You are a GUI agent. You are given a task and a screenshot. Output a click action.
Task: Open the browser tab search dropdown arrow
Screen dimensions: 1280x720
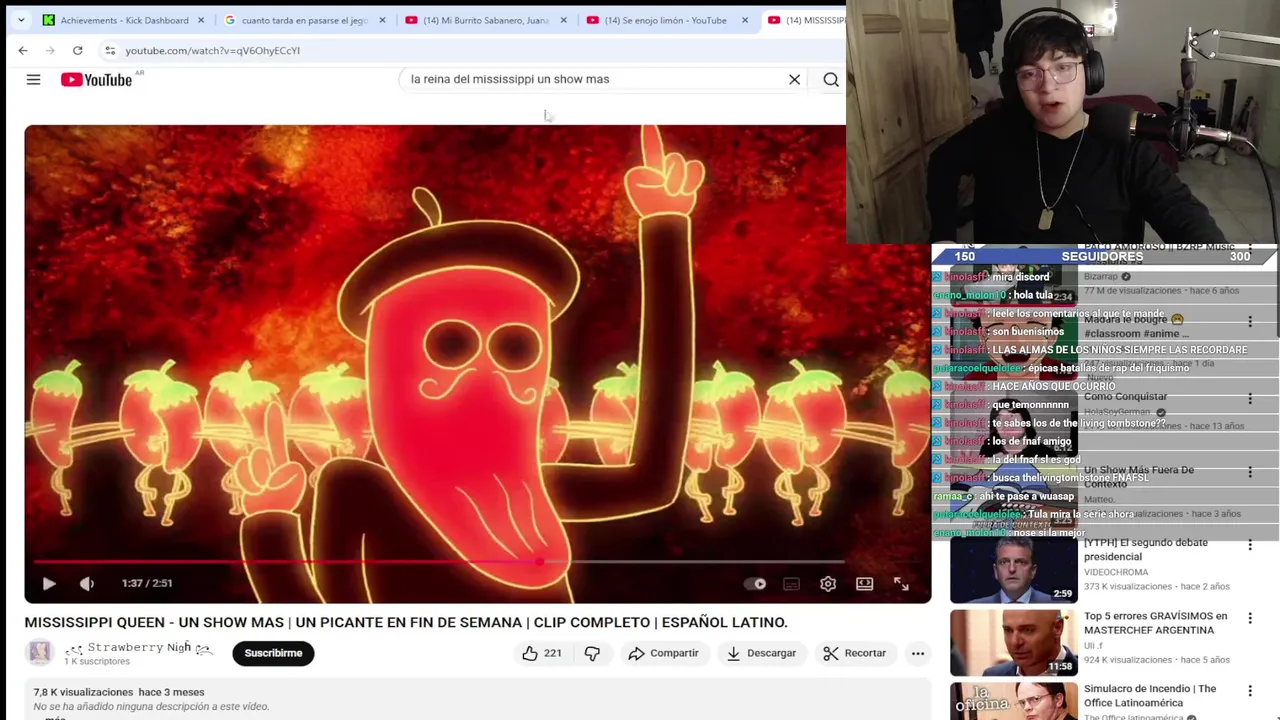[20, 20]
